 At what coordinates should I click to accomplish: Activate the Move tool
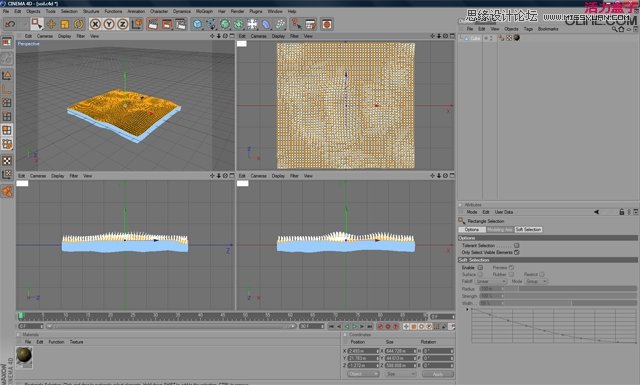51,24
